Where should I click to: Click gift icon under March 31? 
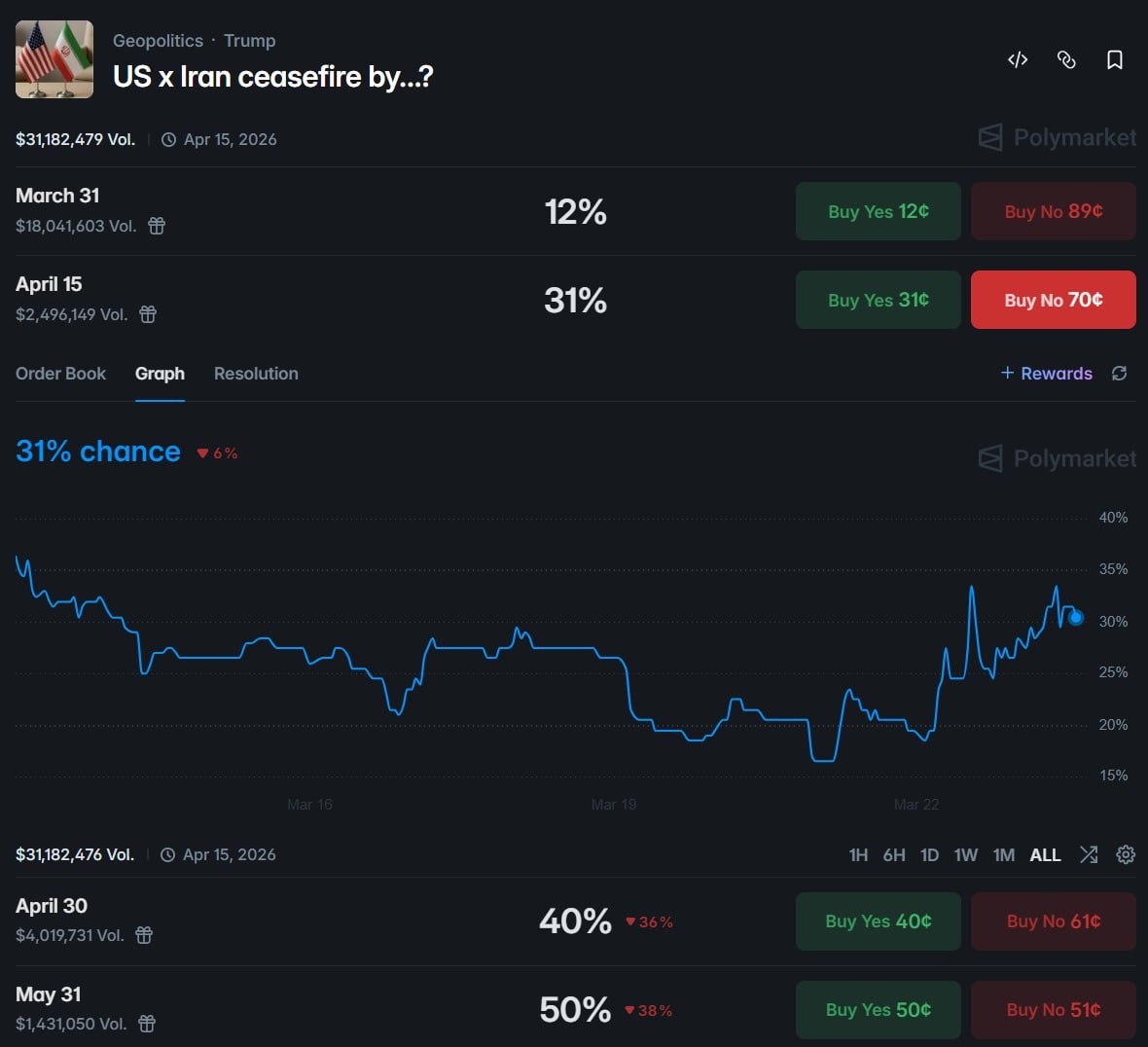[157, 226]
